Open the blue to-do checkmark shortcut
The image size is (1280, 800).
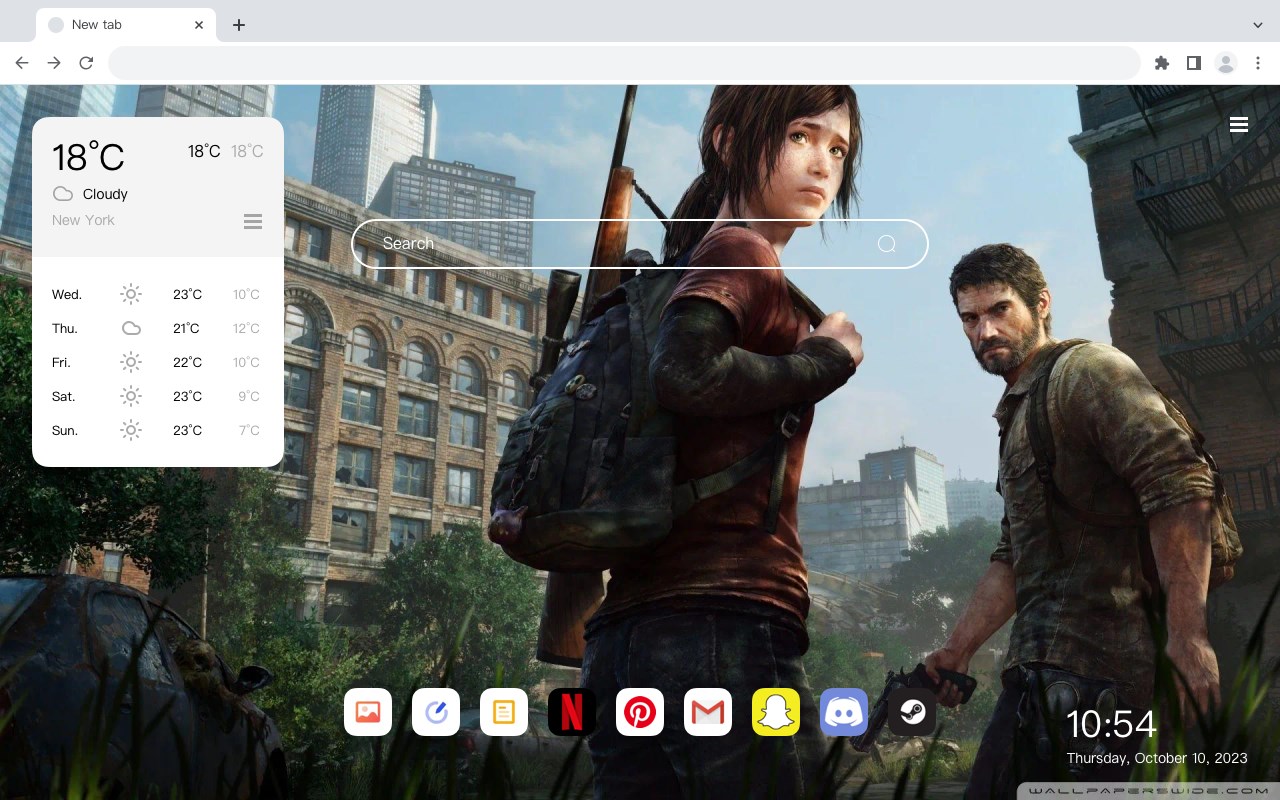tap(436, 712)
